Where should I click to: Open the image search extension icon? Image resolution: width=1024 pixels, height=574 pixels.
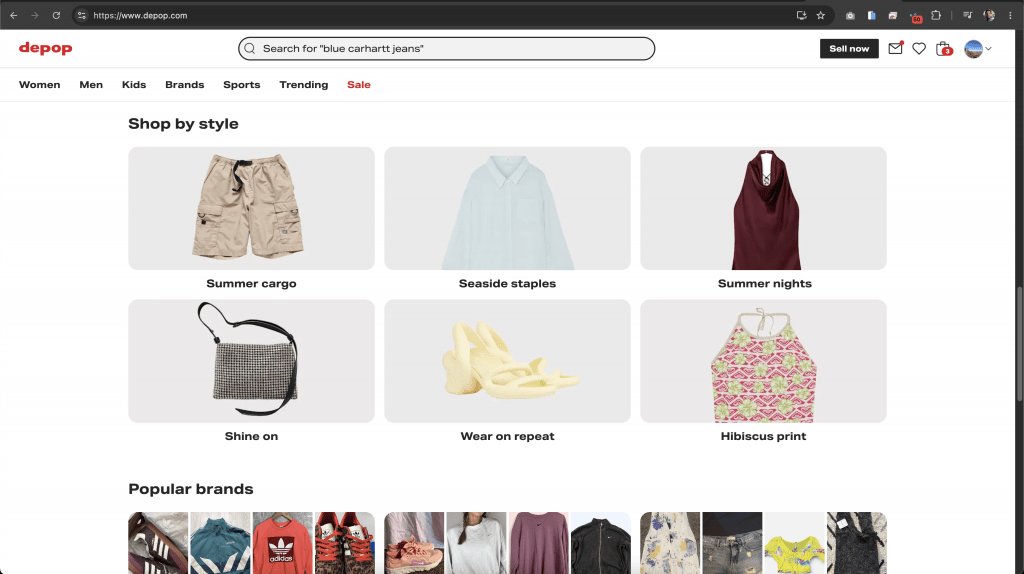tap(893, 15)
